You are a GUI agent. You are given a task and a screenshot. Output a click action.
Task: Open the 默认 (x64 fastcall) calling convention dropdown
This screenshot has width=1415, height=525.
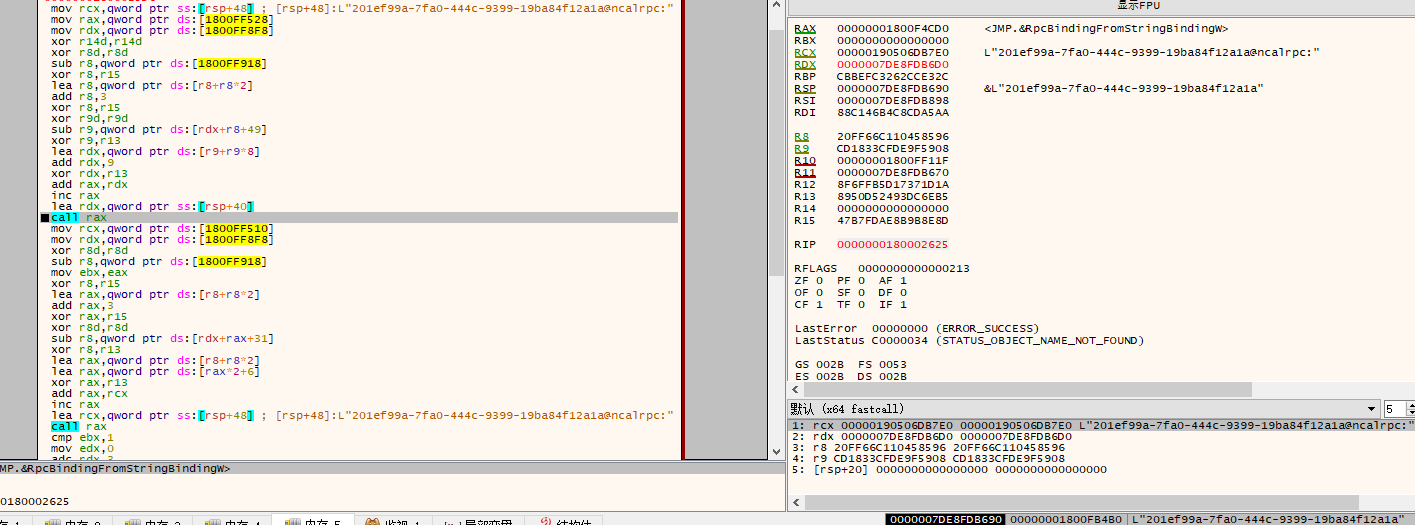coord(1084,409)
